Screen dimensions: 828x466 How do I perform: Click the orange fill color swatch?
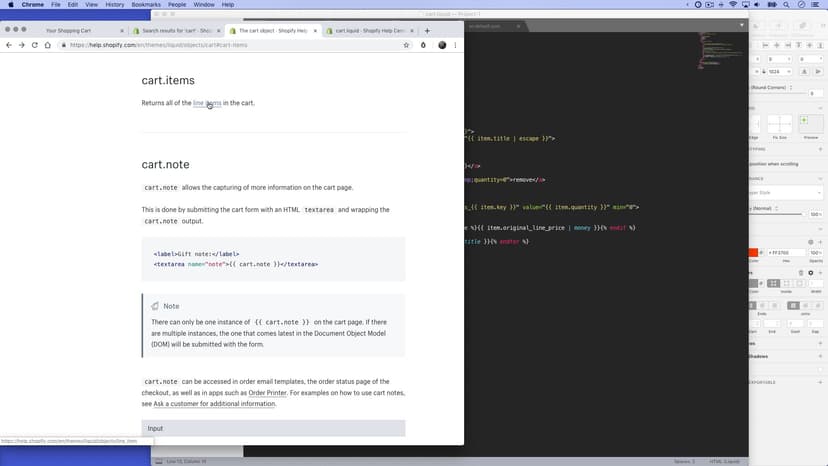(755, 252)
